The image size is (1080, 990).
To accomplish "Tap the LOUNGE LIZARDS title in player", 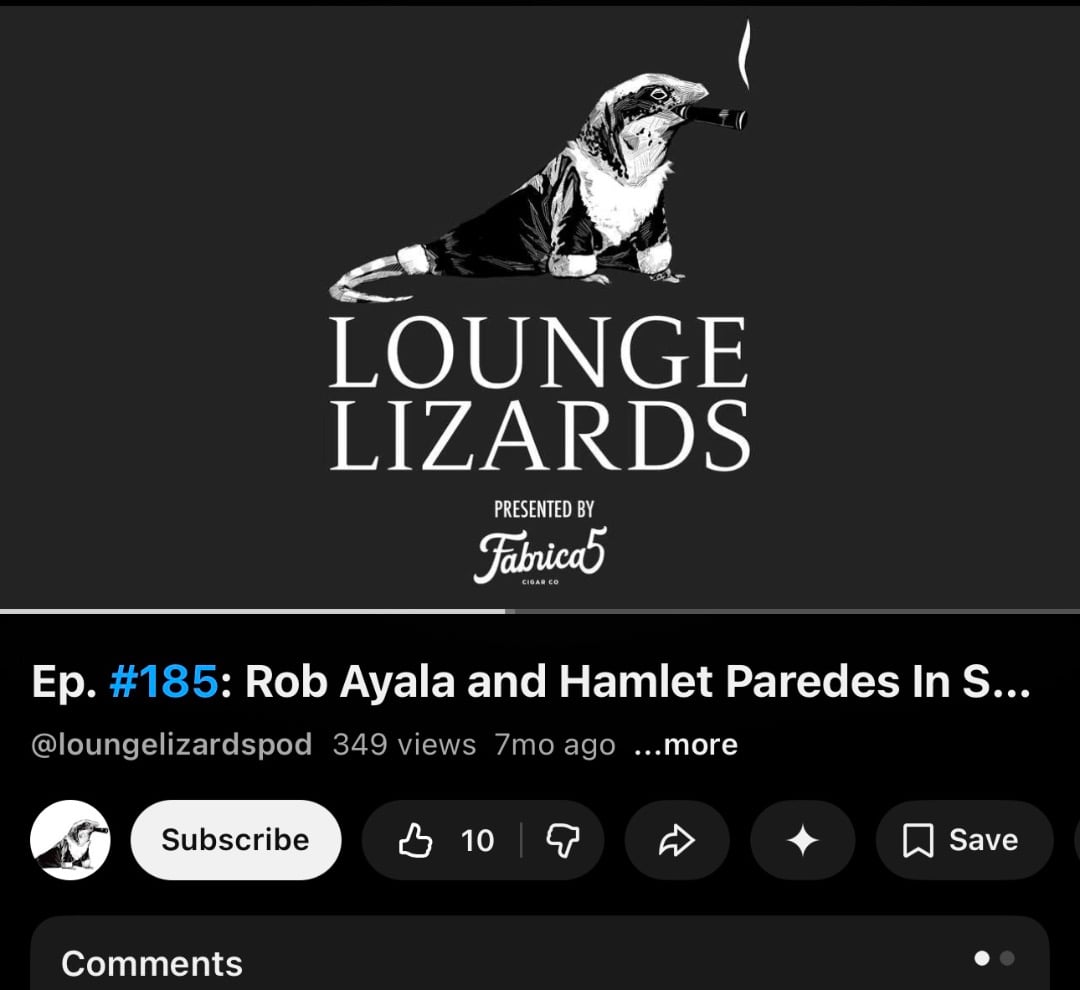I will 539,394.
